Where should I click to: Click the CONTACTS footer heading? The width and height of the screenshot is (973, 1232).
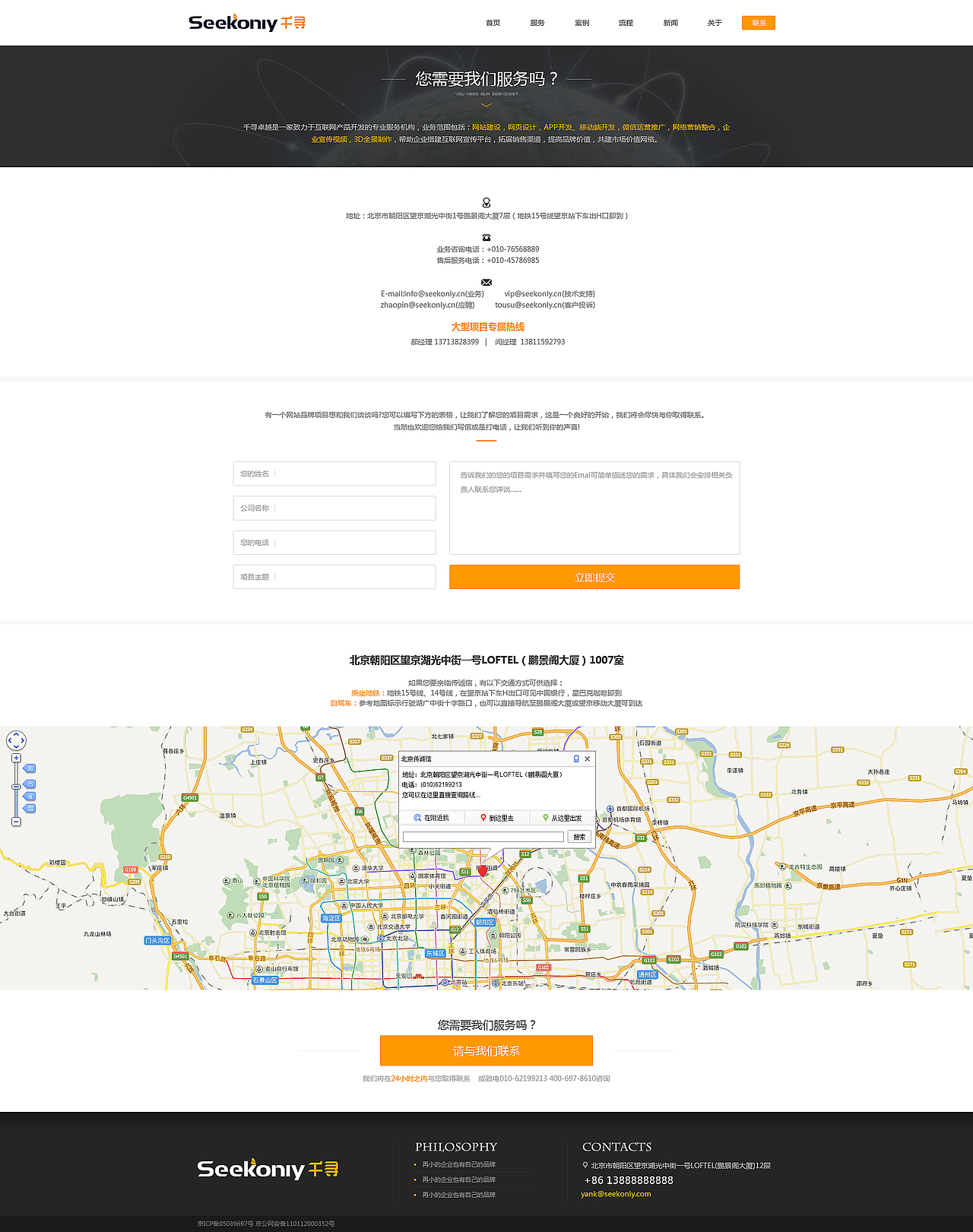pyautogui.click(x=616, y=1147)
